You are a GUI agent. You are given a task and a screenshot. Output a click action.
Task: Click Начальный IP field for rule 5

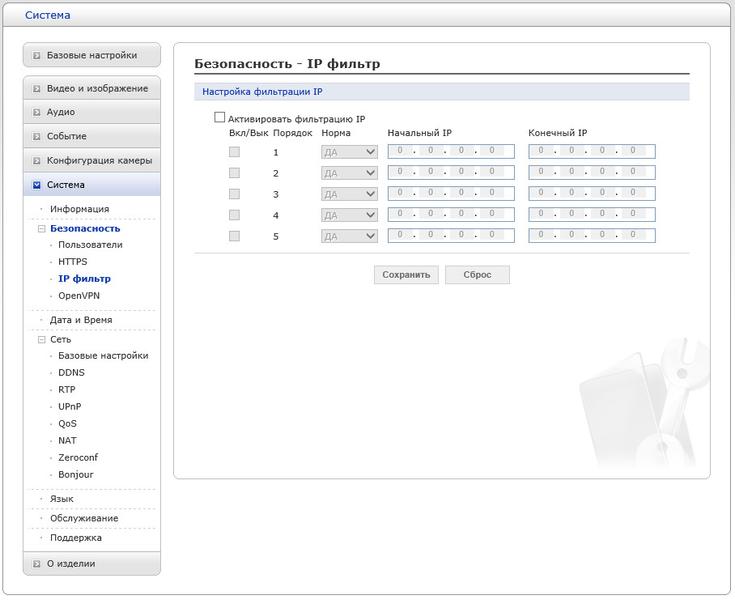tap(451, 235)
